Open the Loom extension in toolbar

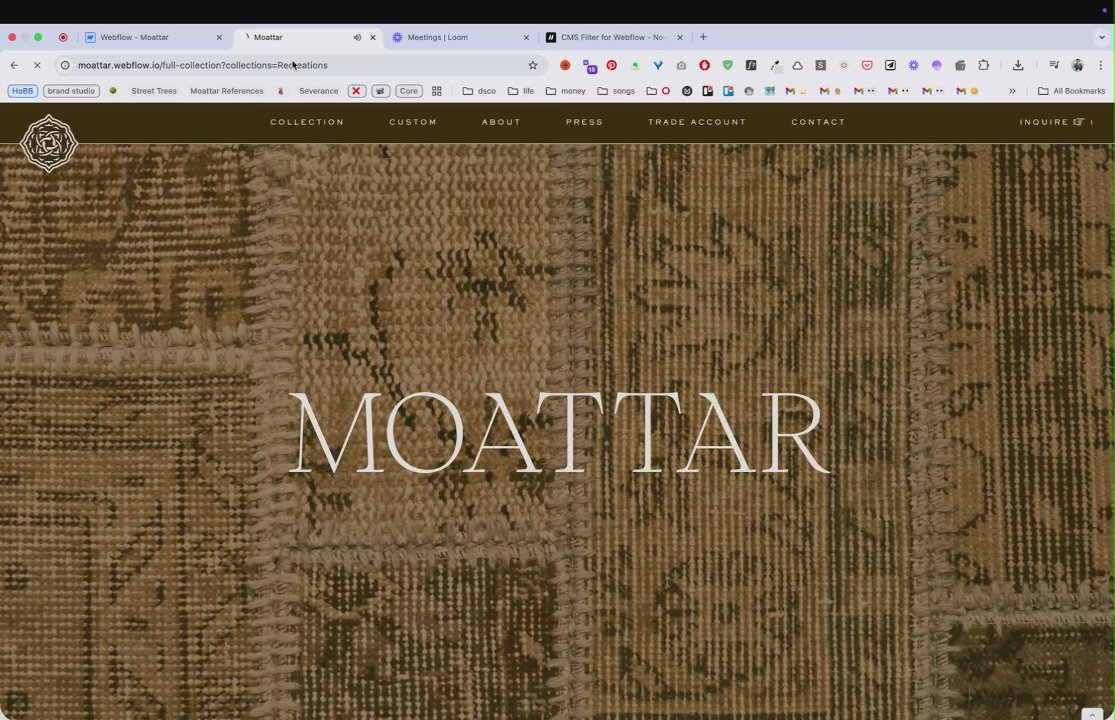pos(914,65)
